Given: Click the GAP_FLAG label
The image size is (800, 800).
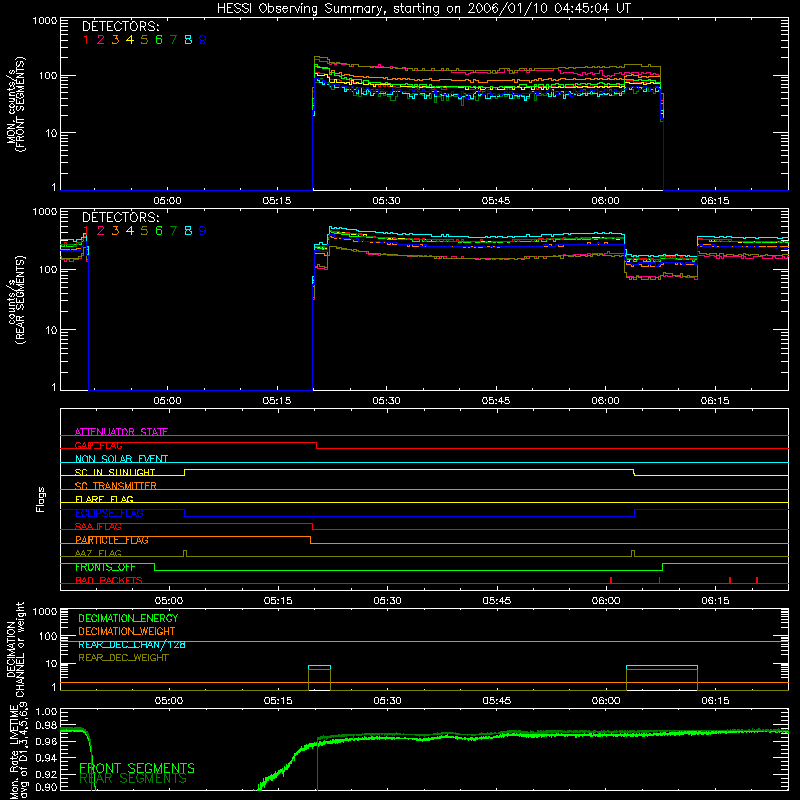Looking at the screenshot, I should (x=98, y=445).
